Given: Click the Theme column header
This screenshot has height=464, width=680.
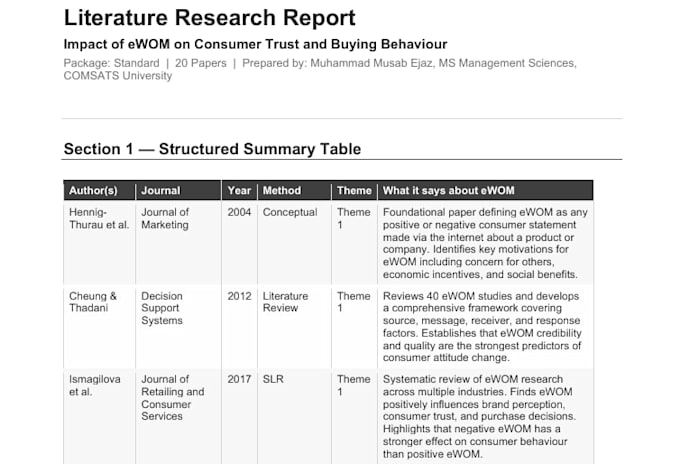Looking at the screenshot, I should point(354,190).
